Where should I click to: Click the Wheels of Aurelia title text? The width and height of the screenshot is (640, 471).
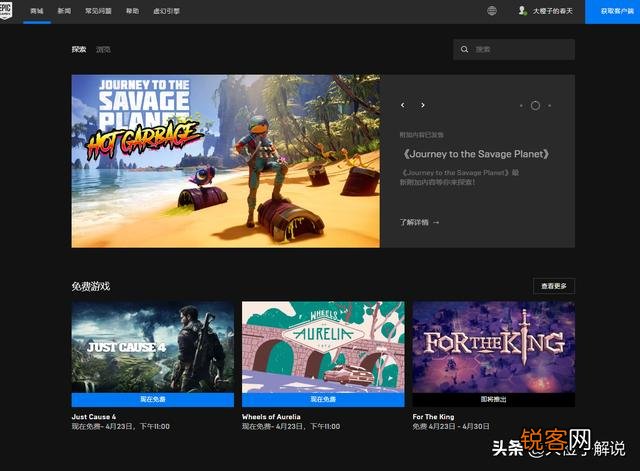[x=271, y=417]
